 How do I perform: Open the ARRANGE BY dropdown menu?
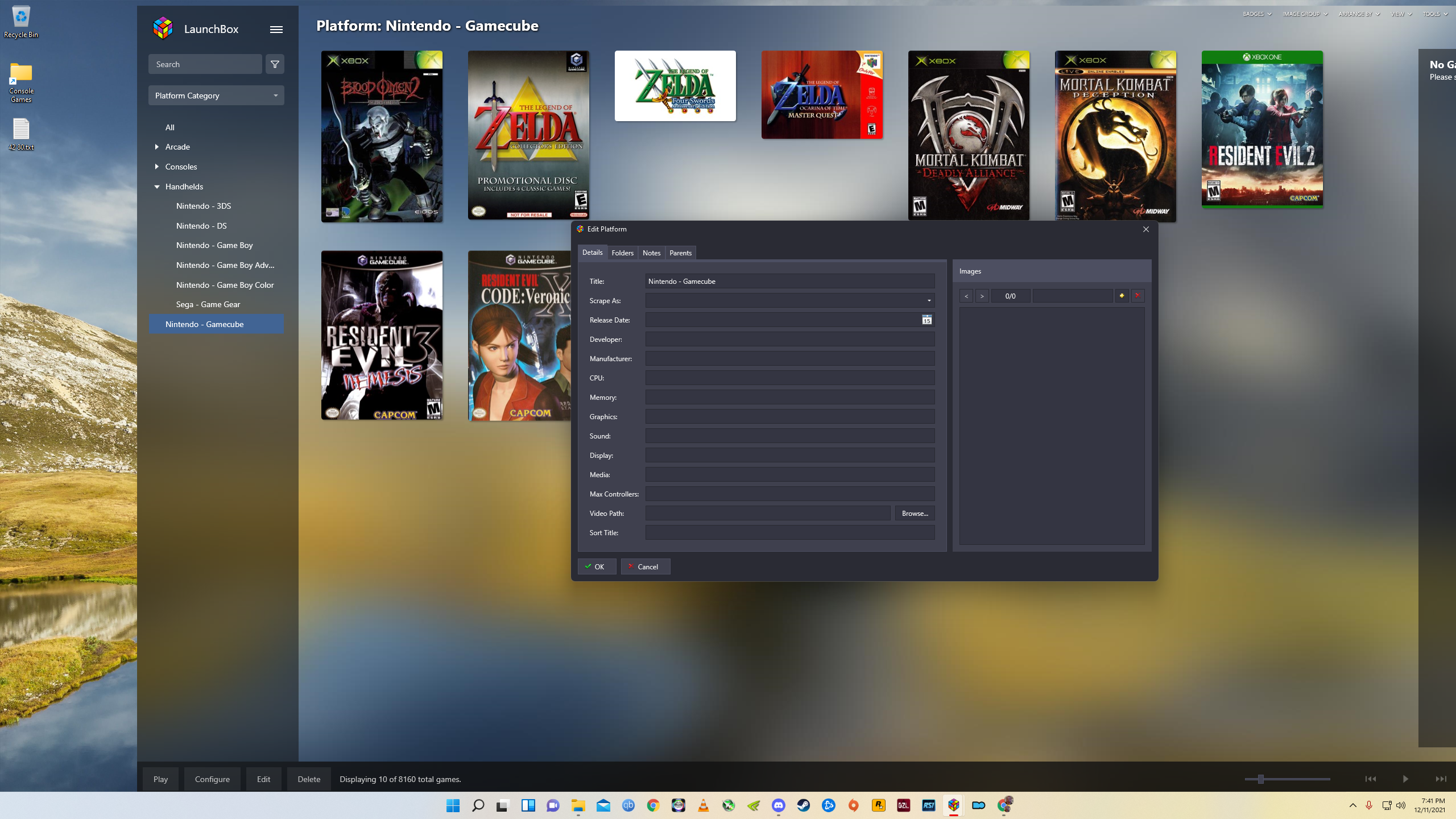1359,14
